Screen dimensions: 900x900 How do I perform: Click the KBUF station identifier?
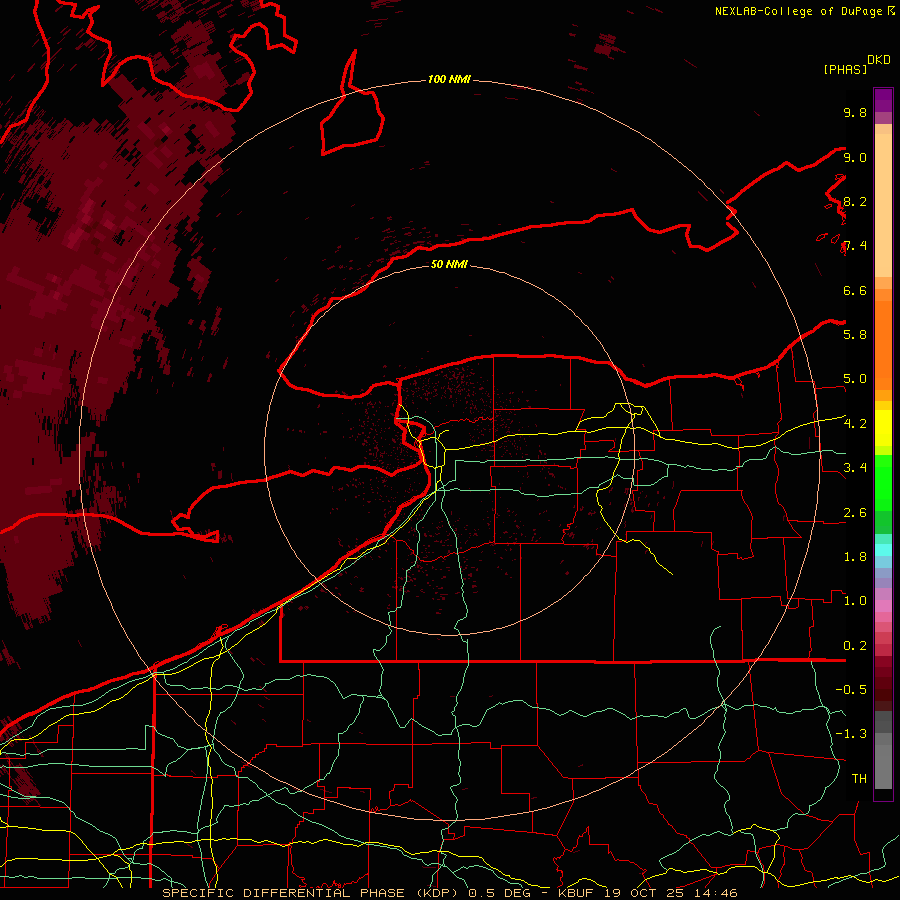click(575, 893)
